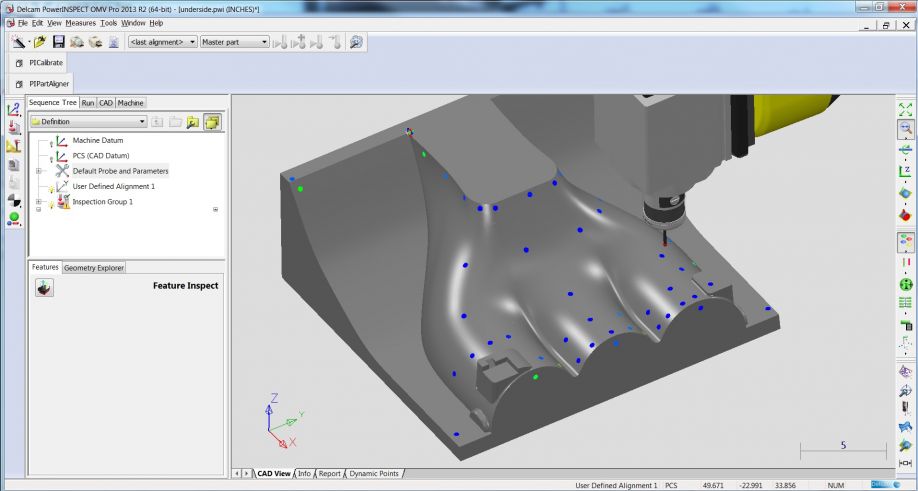Image resolution: width=918 pixels, height=491 pixels.
Task: Select the Machine Datum tree item
Action: click(98, 140)
